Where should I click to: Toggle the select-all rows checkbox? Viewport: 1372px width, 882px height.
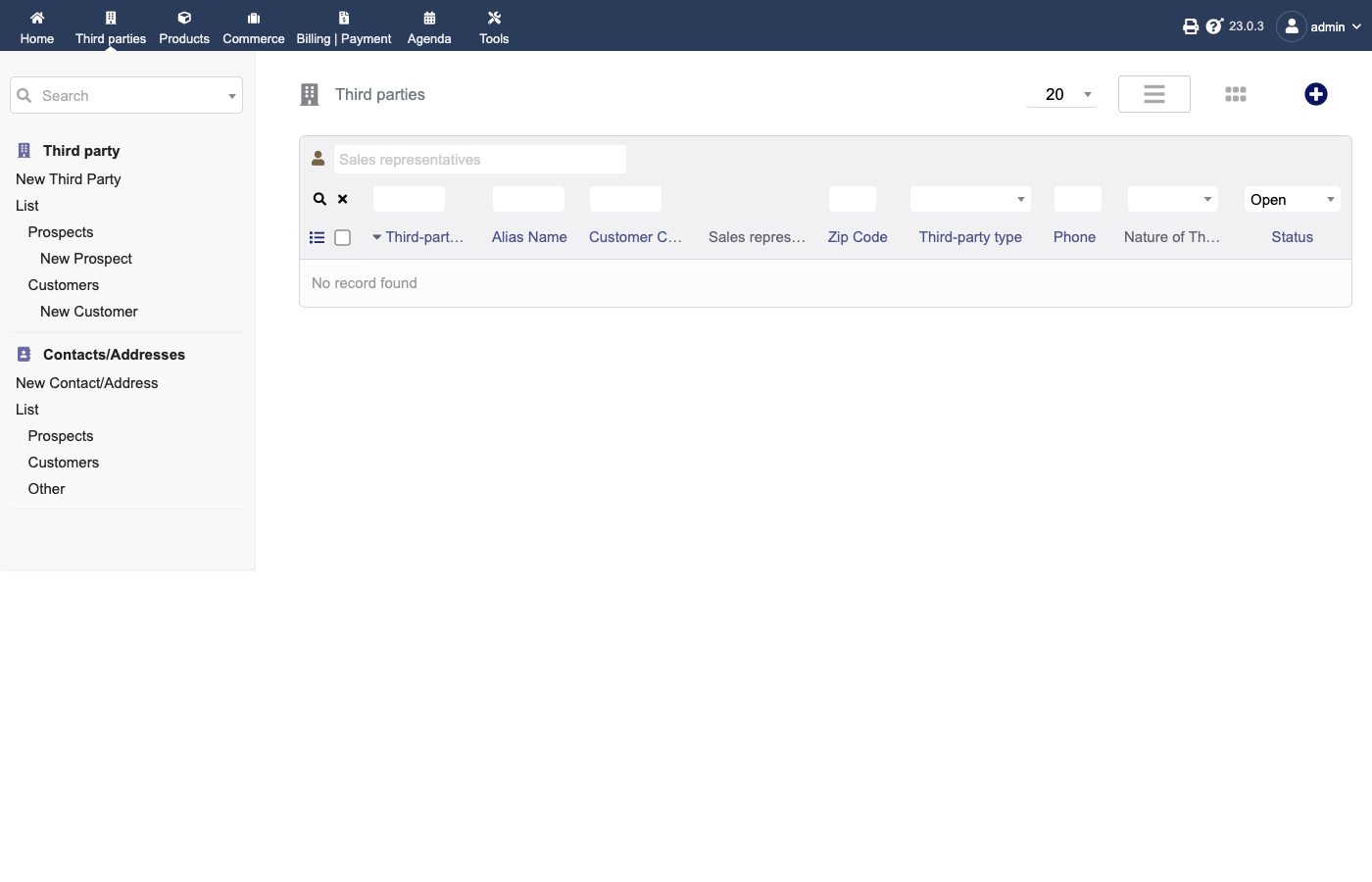pyautogui.click(x=343, y=237)
